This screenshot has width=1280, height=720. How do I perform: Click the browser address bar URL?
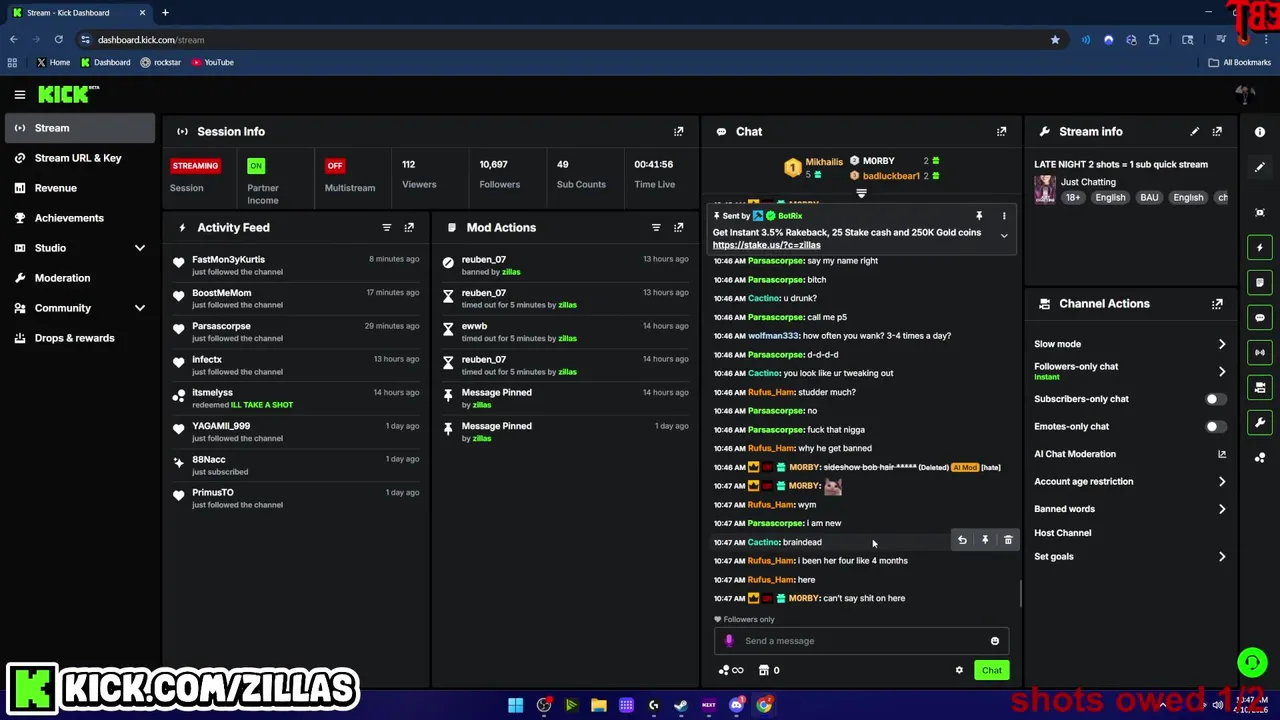point(151,40)
